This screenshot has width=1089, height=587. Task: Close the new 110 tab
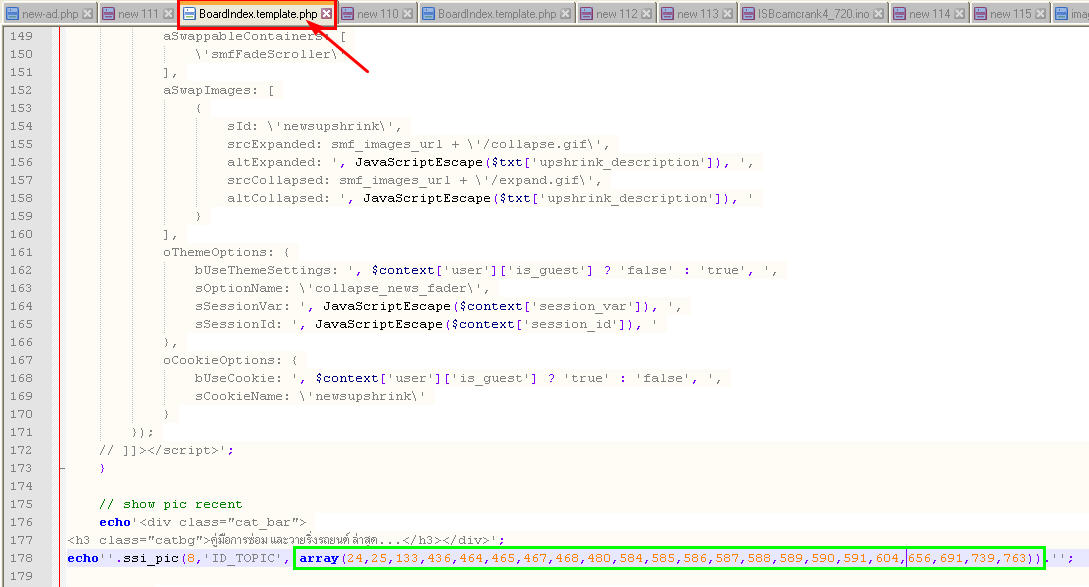pyautogui.click(x=408, y=14)
